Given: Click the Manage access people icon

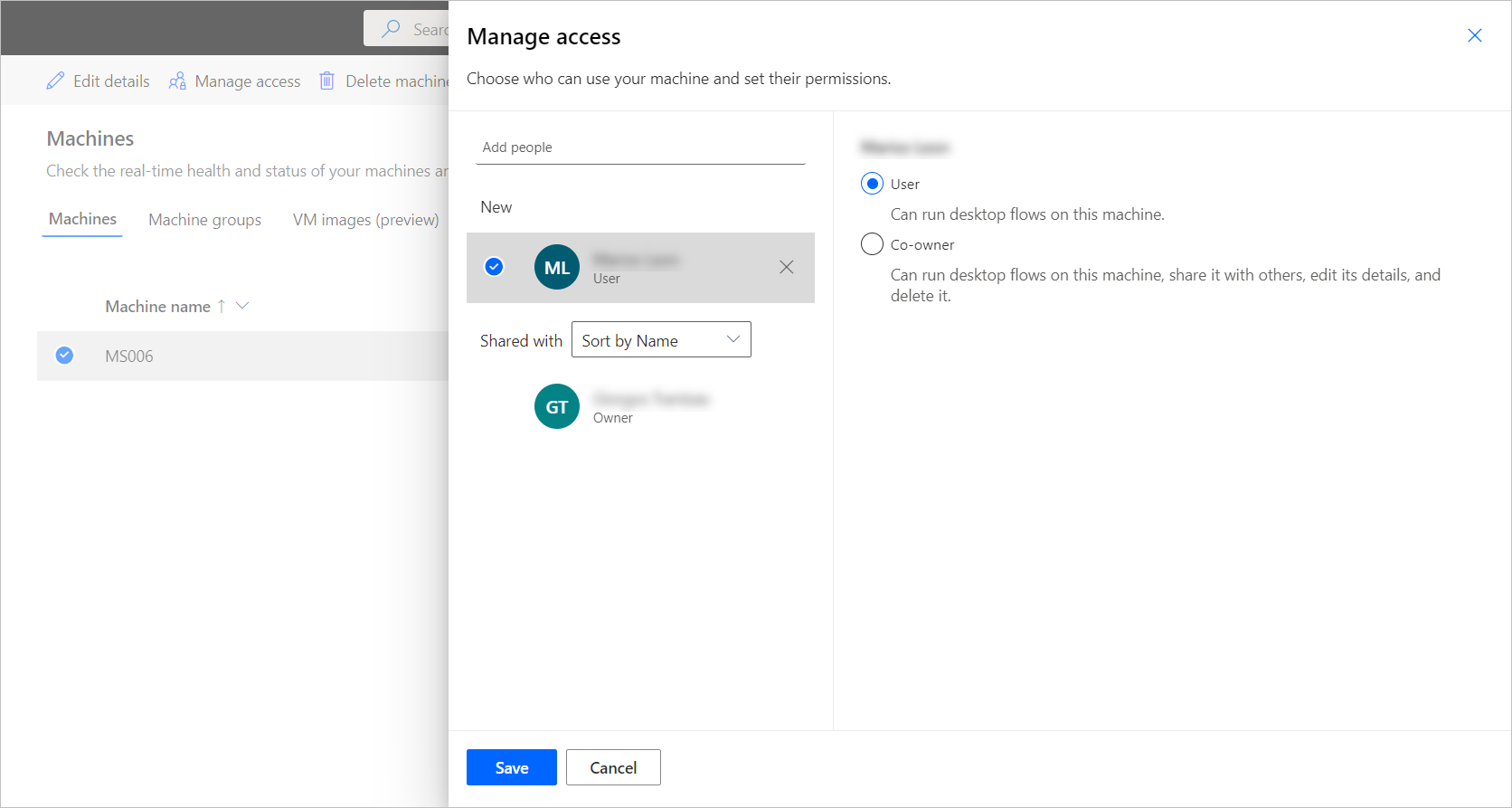Looking at the screenshot, I should (178, 81).
